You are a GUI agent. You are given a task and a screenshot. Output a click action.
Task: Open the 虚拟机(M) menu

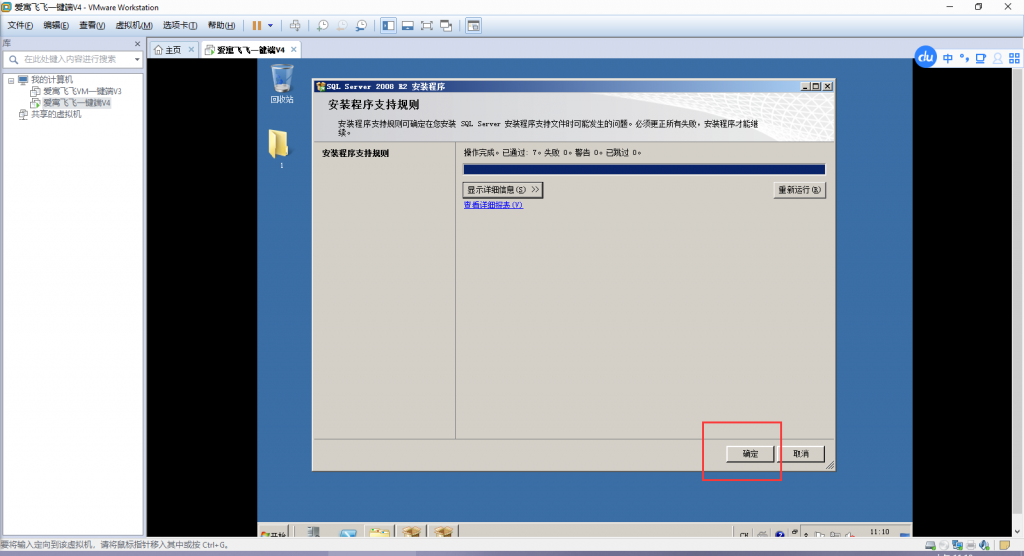(134, 25)
